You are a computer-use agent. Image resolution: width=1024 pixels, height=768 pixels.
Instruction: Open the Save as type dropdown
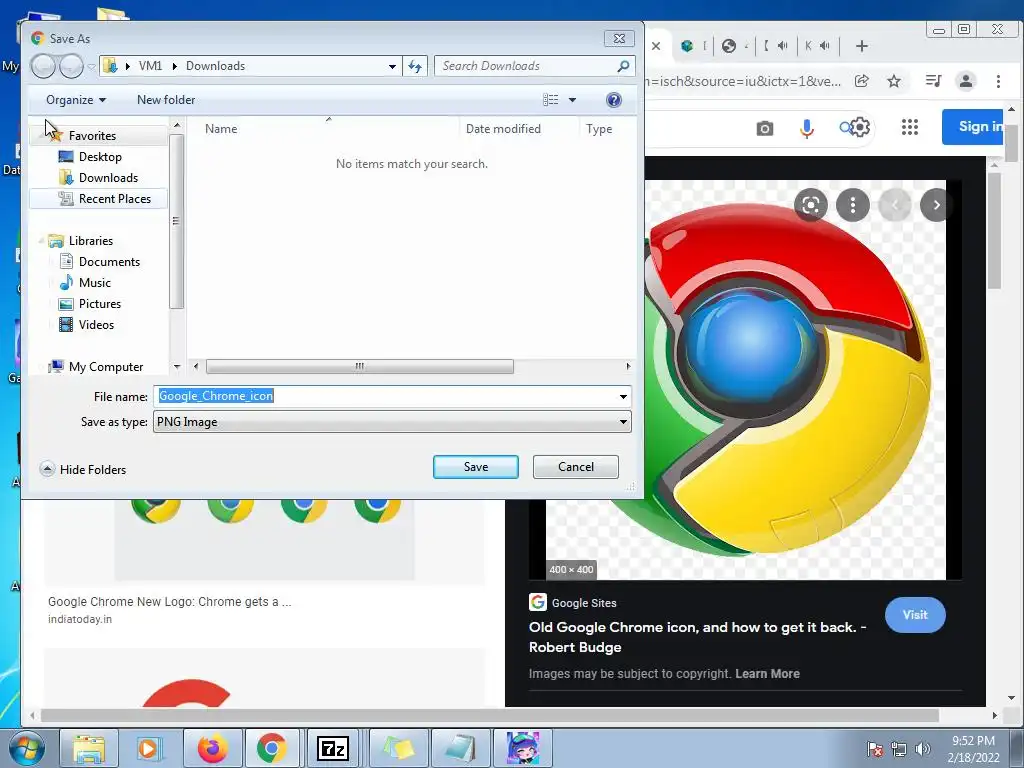[x=624, y=422]
